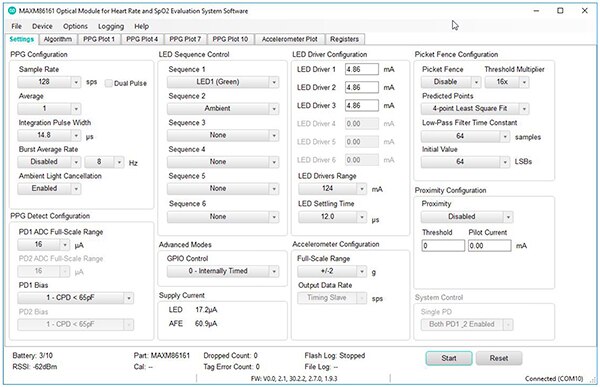Open Sequence 1 LED1 (Green) dropdown

223,82
